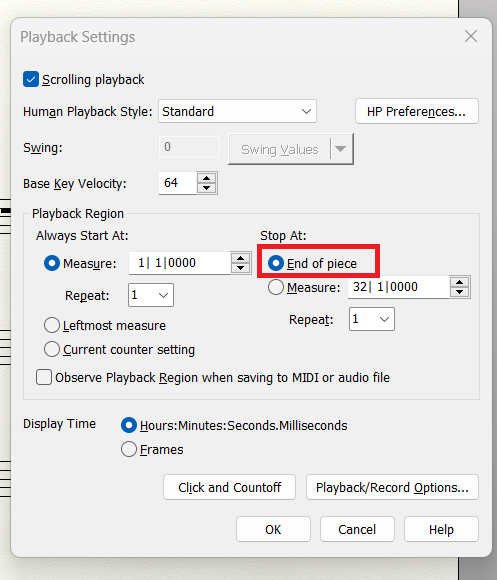Viewport: 497px width, 580px height.
Task: Close the Playback Settings dialog with X
Action: pos(471,36)
